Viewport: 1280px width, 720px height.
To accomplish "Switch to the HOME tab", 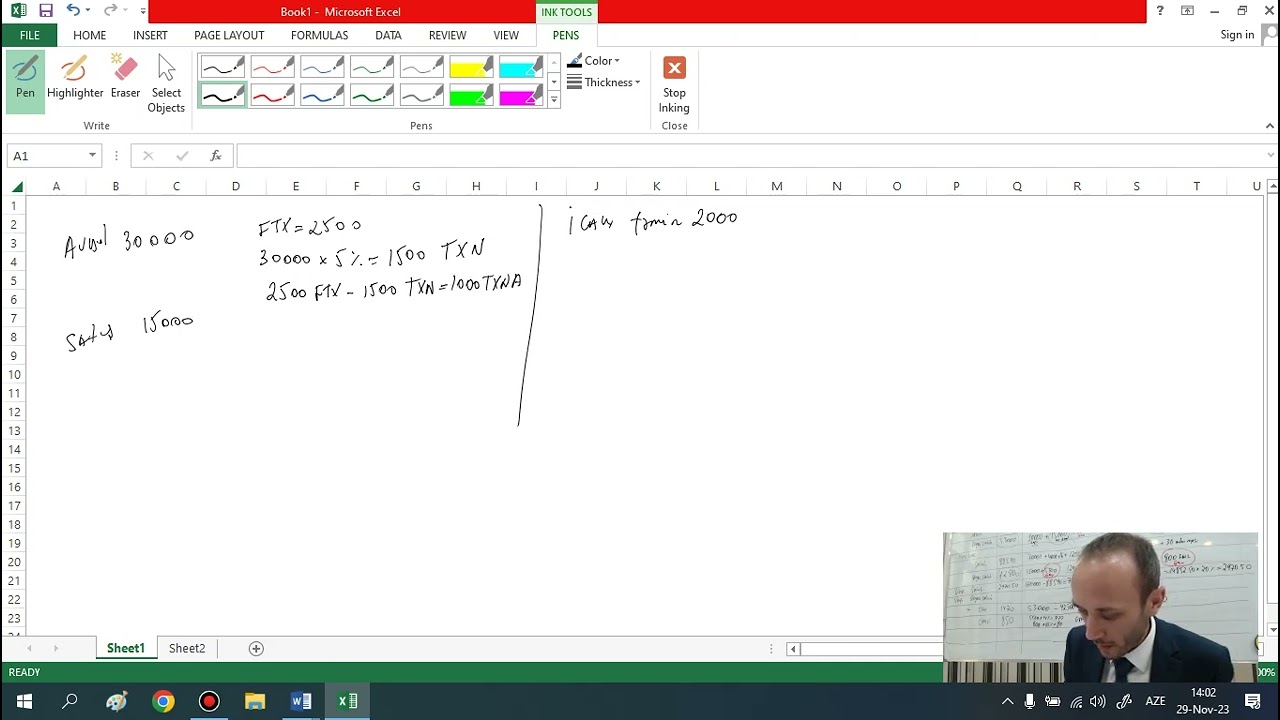I will click(x=89, y=35).
